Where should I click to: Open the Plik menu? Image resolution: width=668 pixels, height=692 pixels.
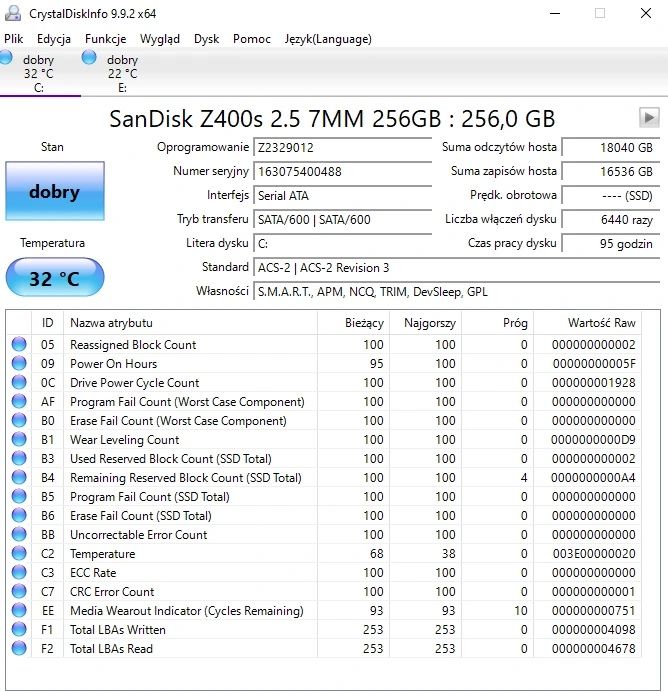[x=13, y=39]
